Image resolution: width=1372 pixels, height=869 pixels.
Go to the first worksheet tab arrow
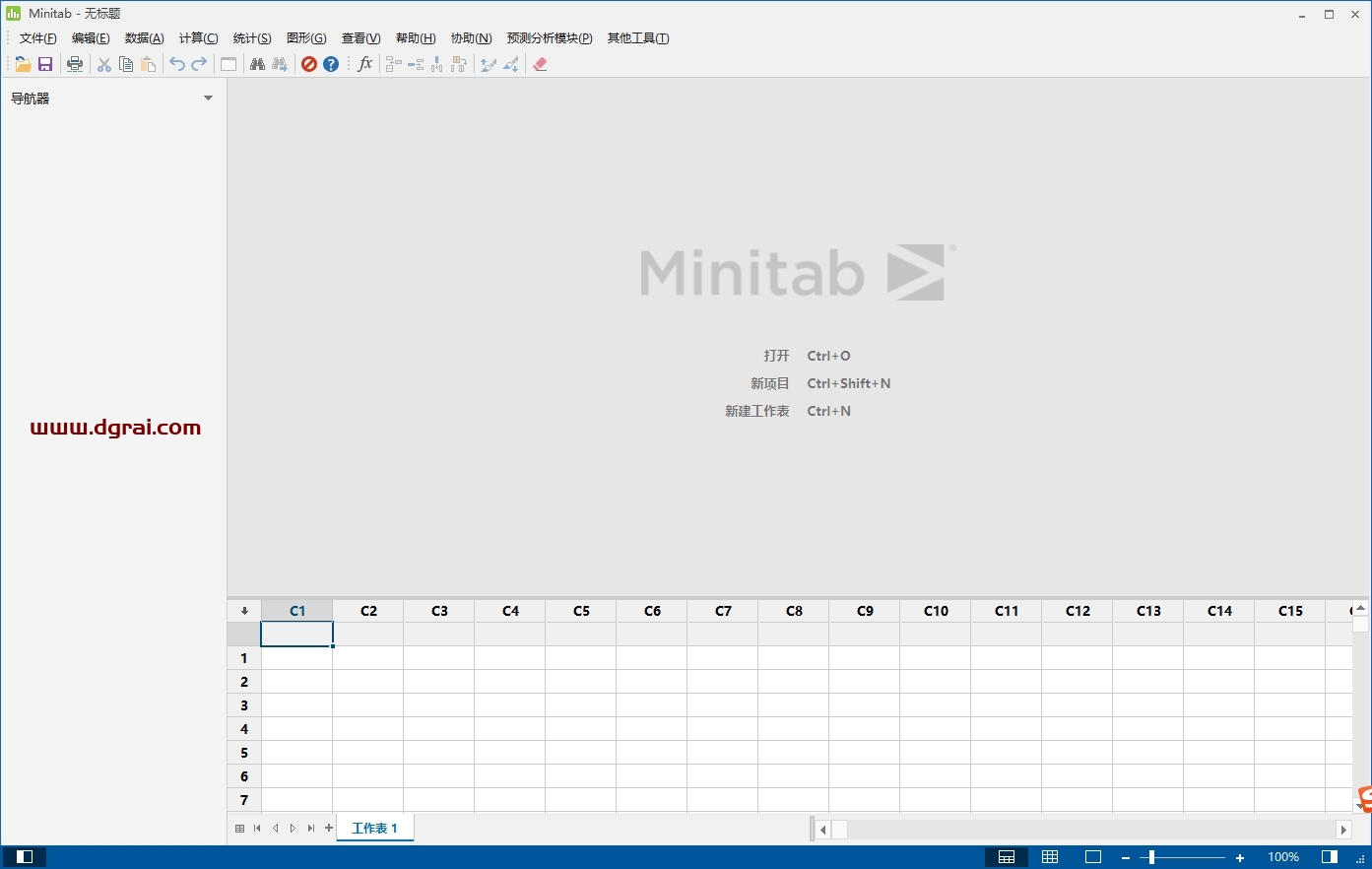pyautogui.click(x=257, y=829)
